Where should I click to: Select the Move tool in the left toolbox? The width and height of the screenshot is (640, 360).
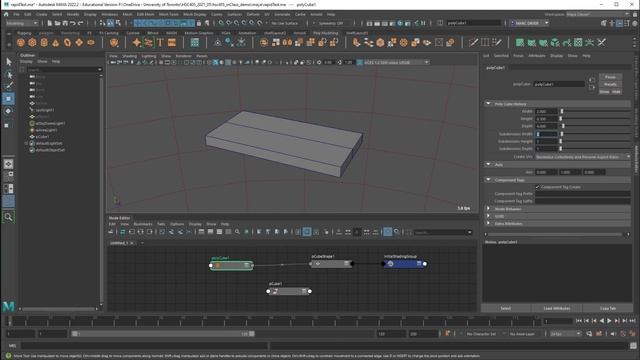tap(9, 99)
